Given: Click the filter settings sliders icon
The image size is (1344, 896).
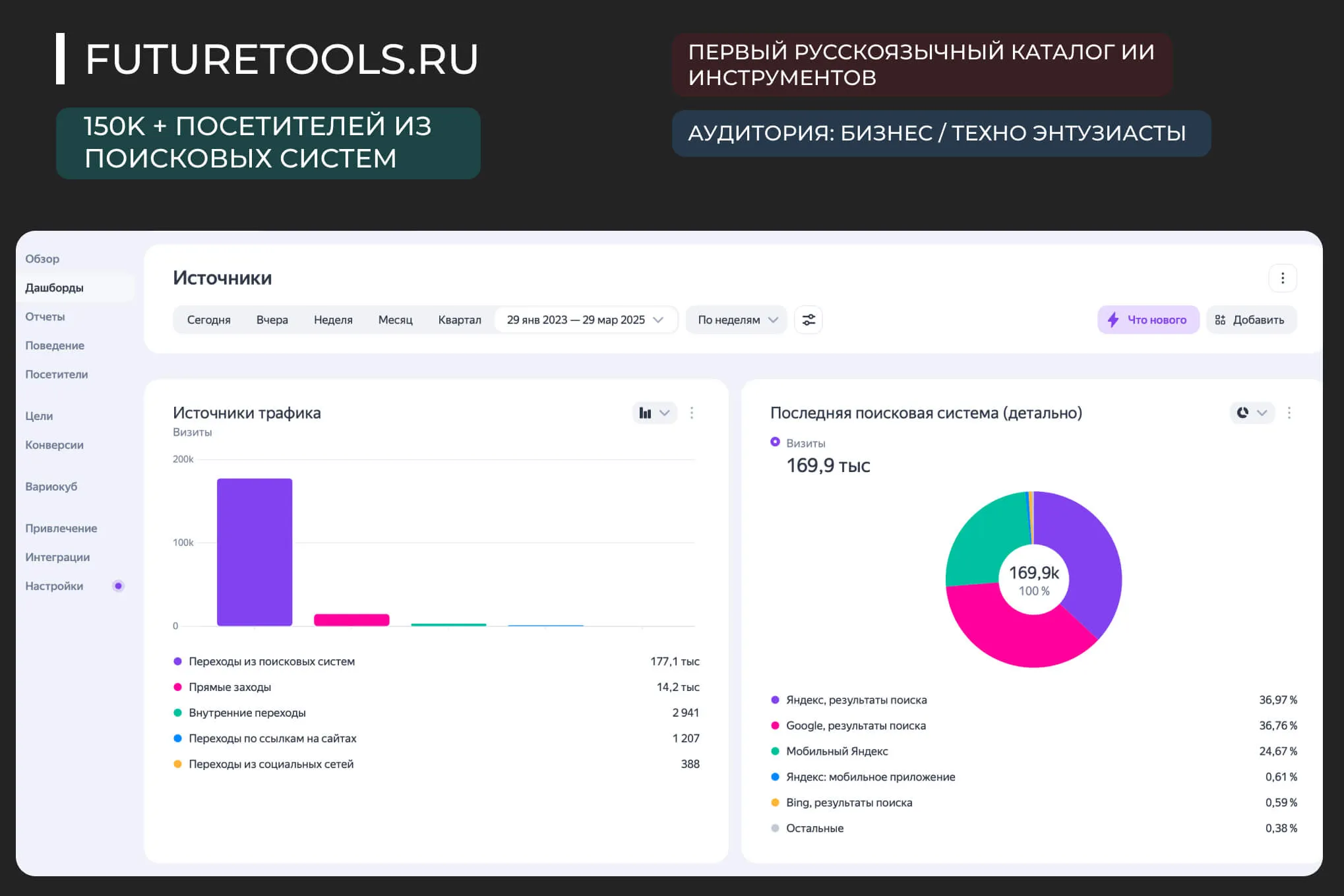Looking at the screenshot, I should tap(809, 320).
